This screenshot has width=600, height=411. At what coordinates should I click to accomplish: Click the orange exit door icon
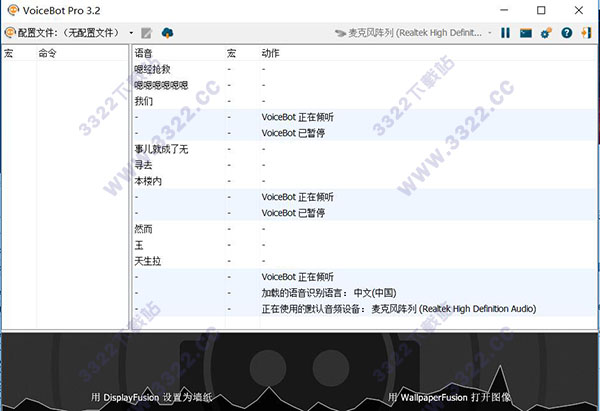pyautogui.click(x=586, y=33)
